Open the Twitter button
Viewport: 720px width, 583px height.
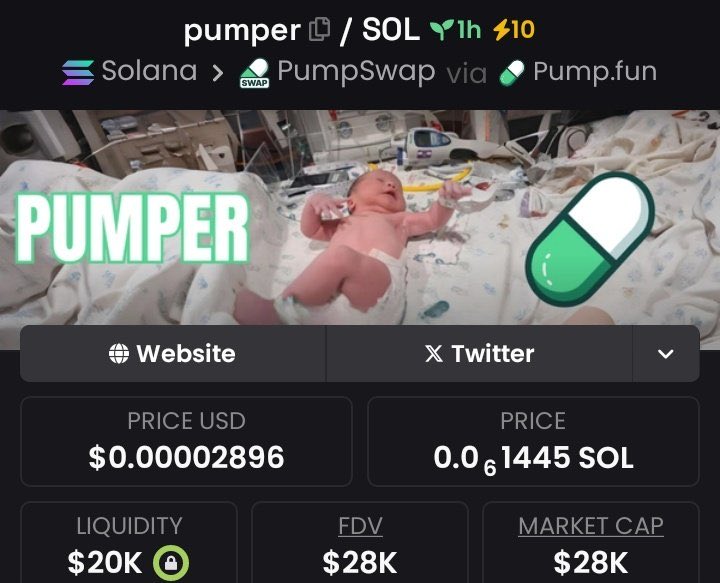(x=479, y=353)
